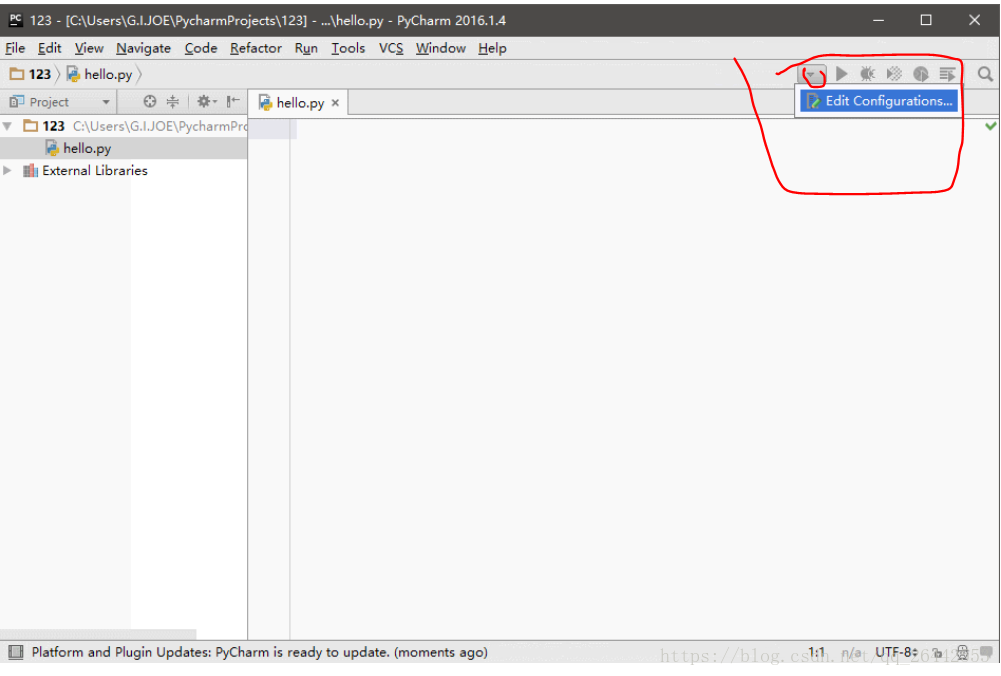Screen dimensions: 1001x676
Task: Click the editor line number gutter
Action: click(x=269, y=377)
